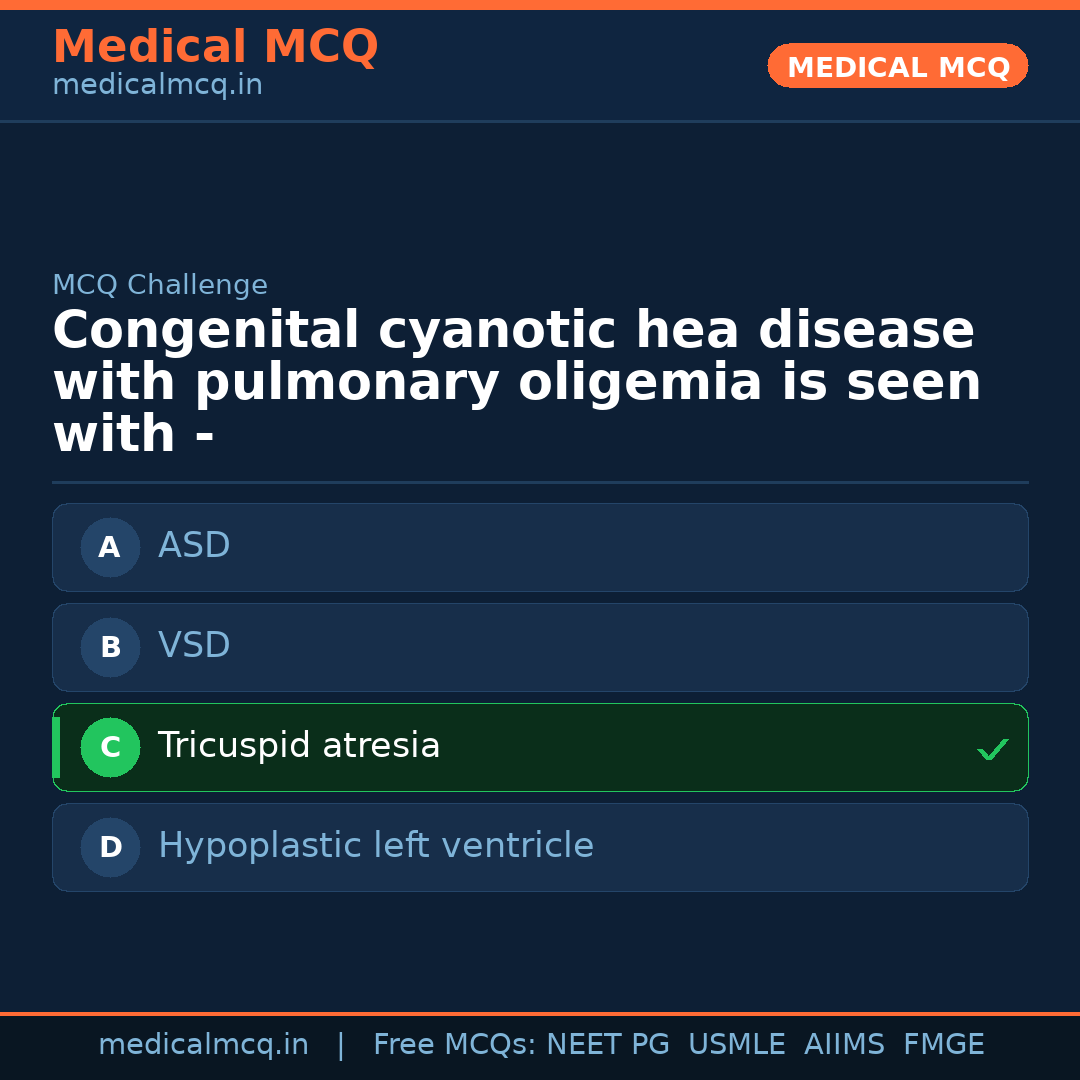Click USMLE in the footer
The width and height of the screenshot is (1080, 1080).
[736, 1045]
